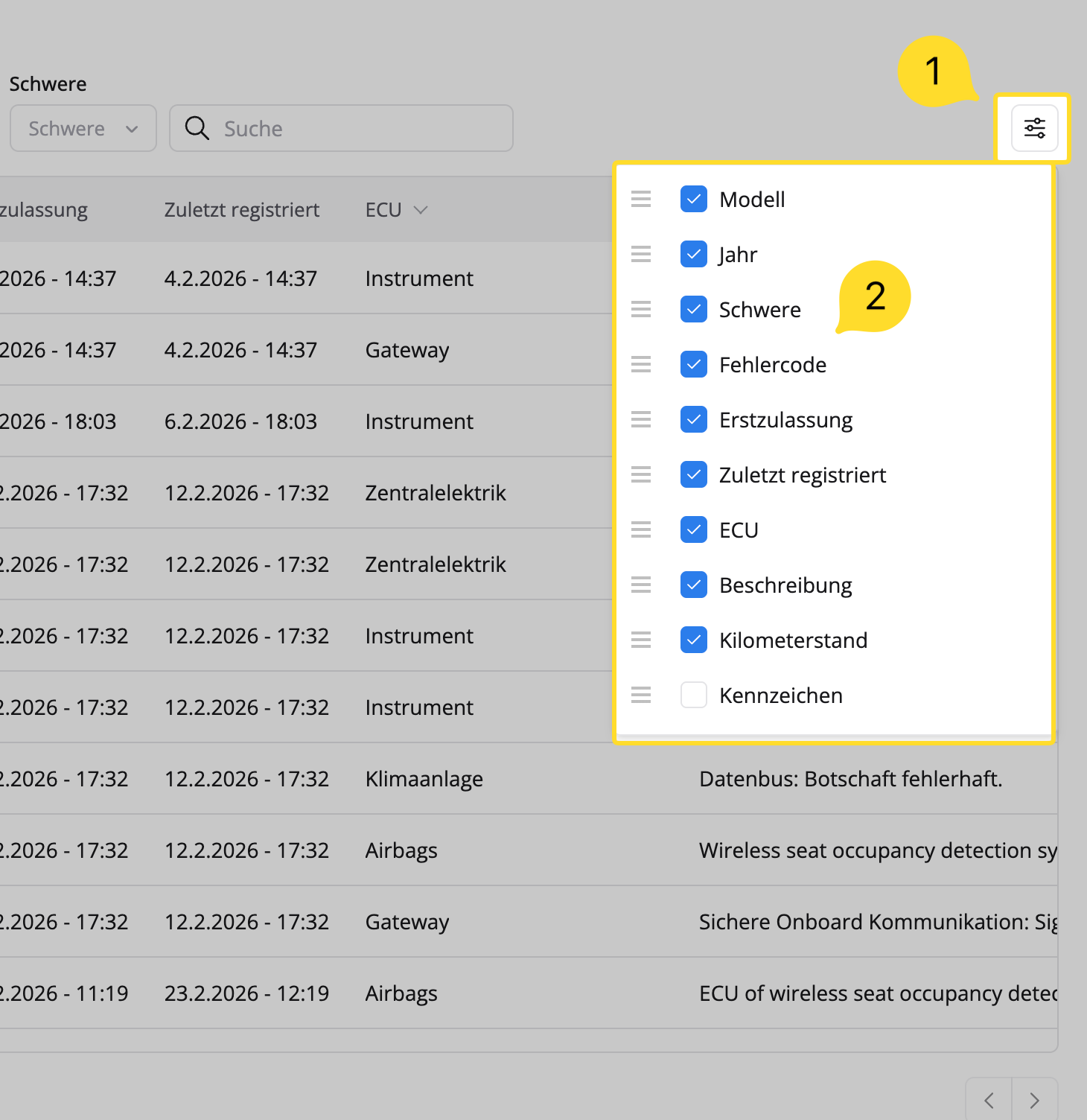
Task: Open the ECU column header dropdown
Action: click(421, 210)
